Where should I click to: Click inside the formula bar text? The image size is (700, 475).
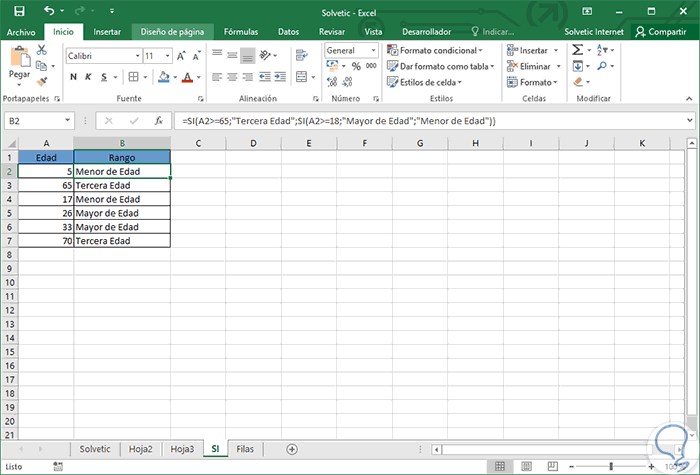pyautogui.click(x=339, y=121)
